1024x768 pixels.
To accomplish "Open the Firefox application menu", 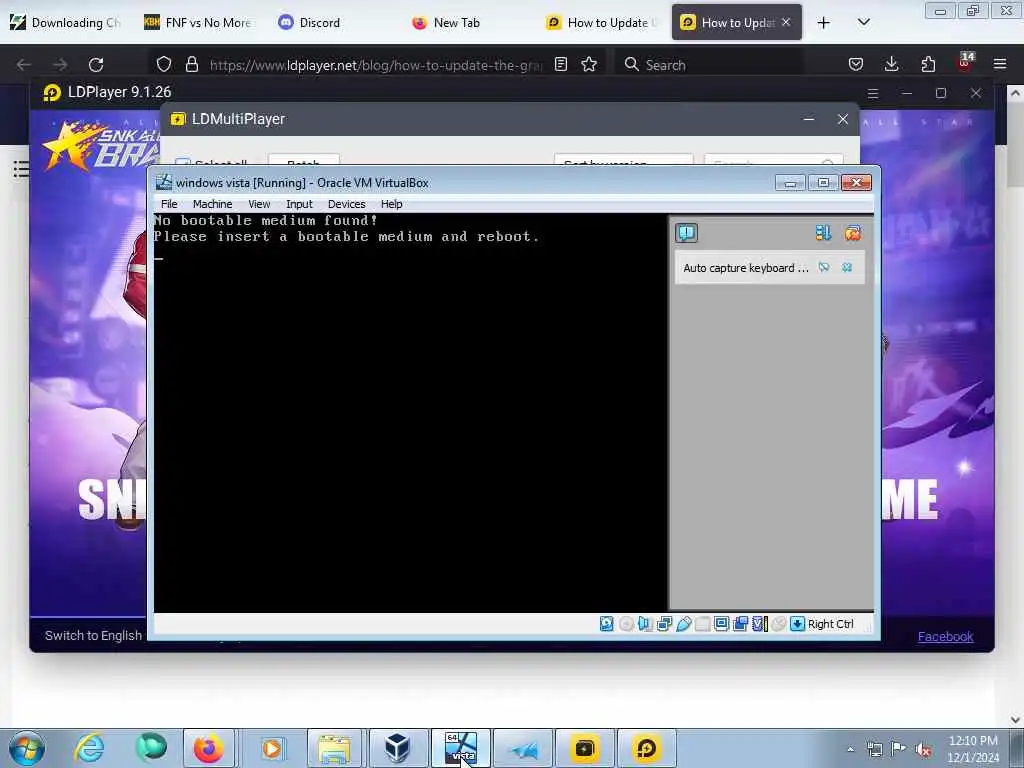I will click(1000, 64).
